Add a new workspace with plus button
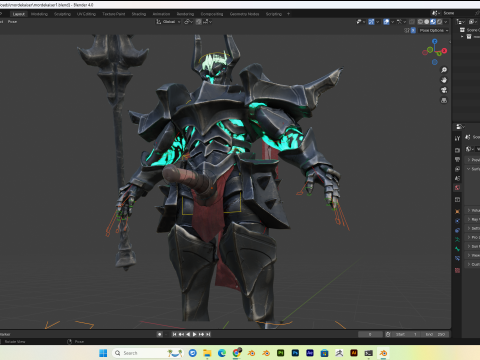The width and height of the screenshot is (480, 360). [288, 14]
